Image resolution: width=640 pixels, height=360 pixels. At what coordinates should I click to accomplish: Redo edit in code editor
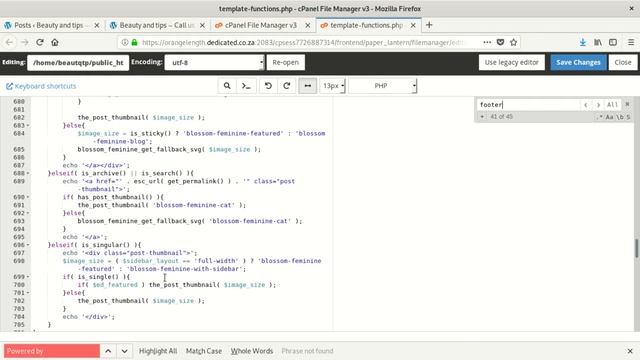click(x=287, y=86)
